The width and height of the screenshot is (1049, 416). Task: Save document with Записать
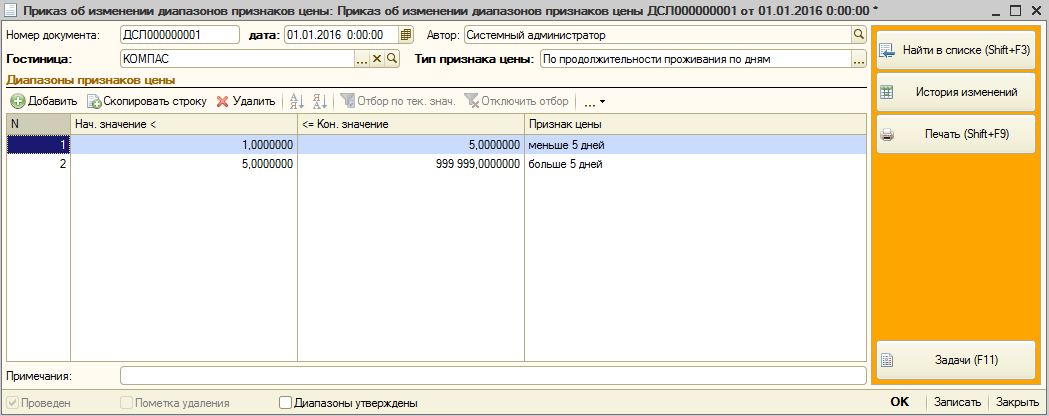point(957,403)
